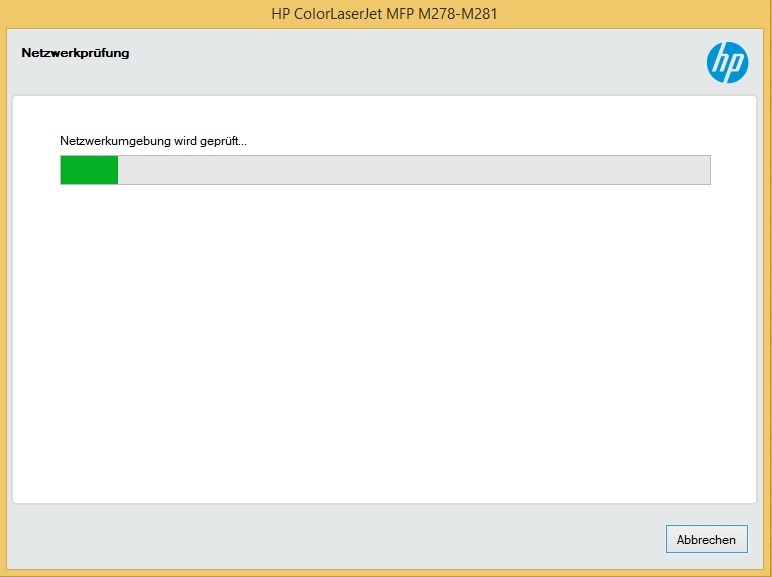Click the 'Netzwerkprüfung' heading

(x=75, y=53)
